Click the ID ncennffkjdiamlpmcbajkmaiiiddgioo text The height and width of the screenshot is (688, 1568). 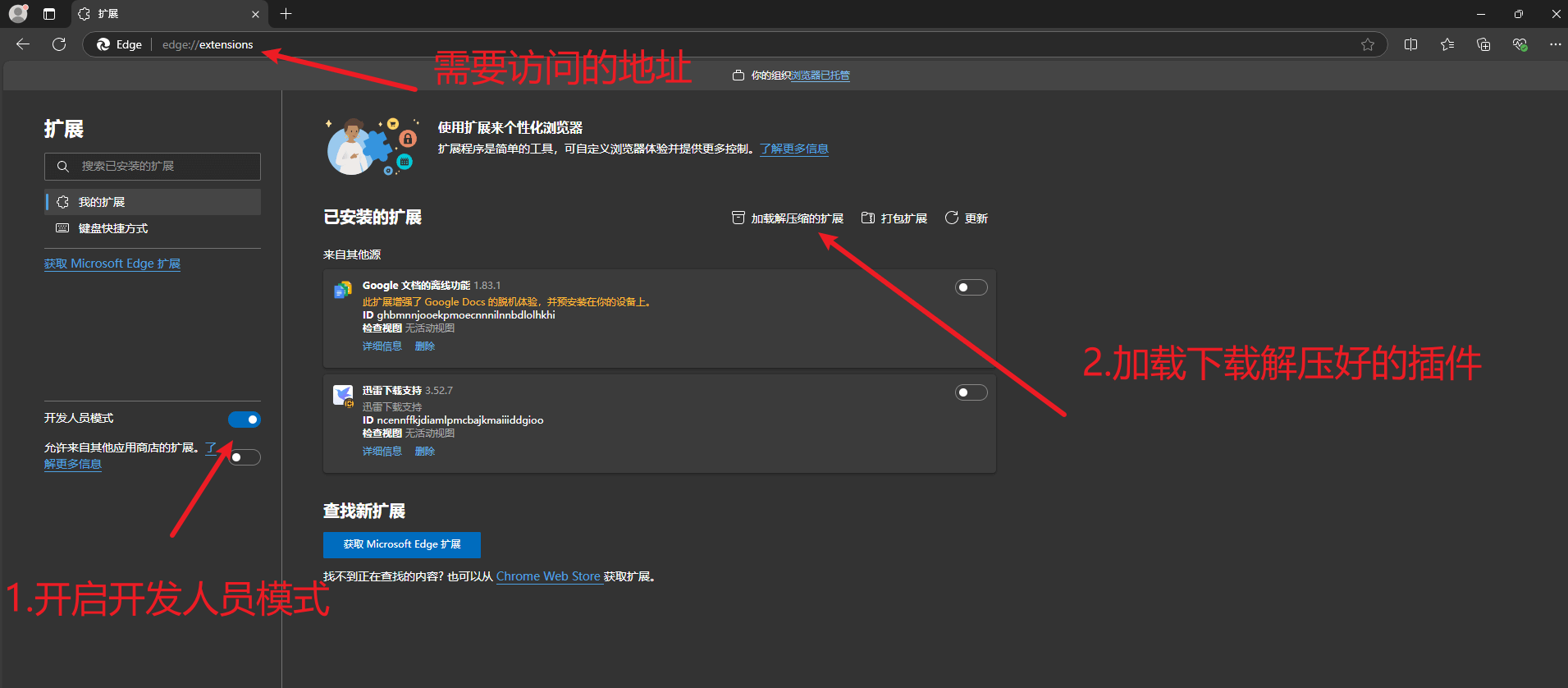pos(453,420)
